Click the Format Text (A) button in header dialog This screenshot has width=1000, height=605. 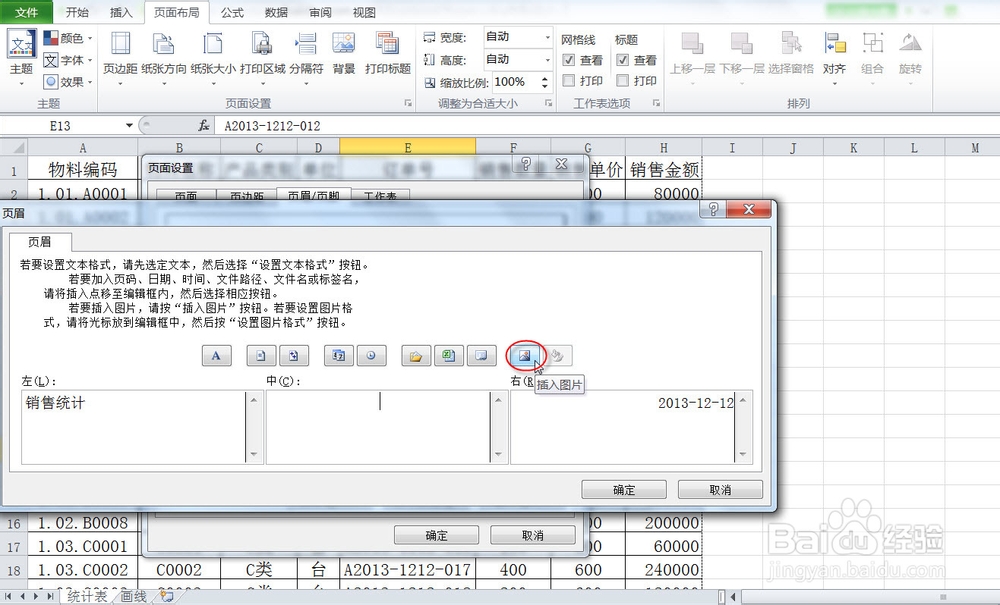click(216, 355)
